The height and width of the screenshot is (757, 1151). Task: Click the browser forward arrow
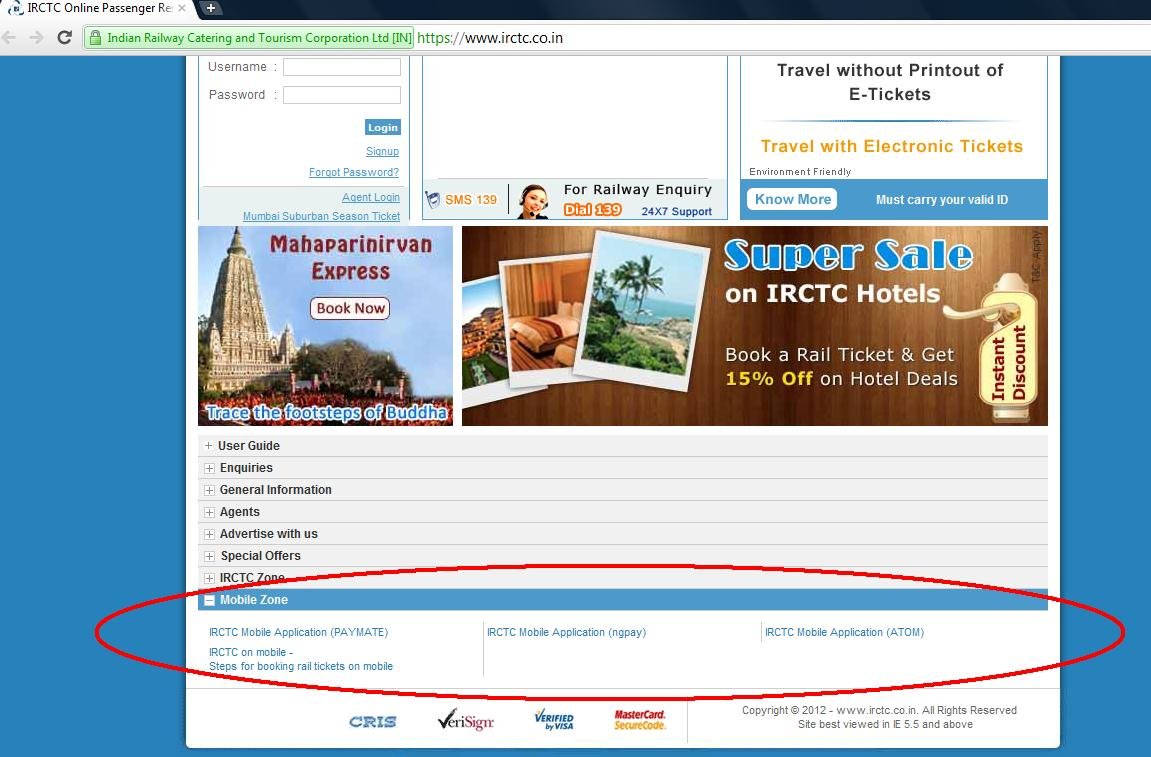[36, 37]
